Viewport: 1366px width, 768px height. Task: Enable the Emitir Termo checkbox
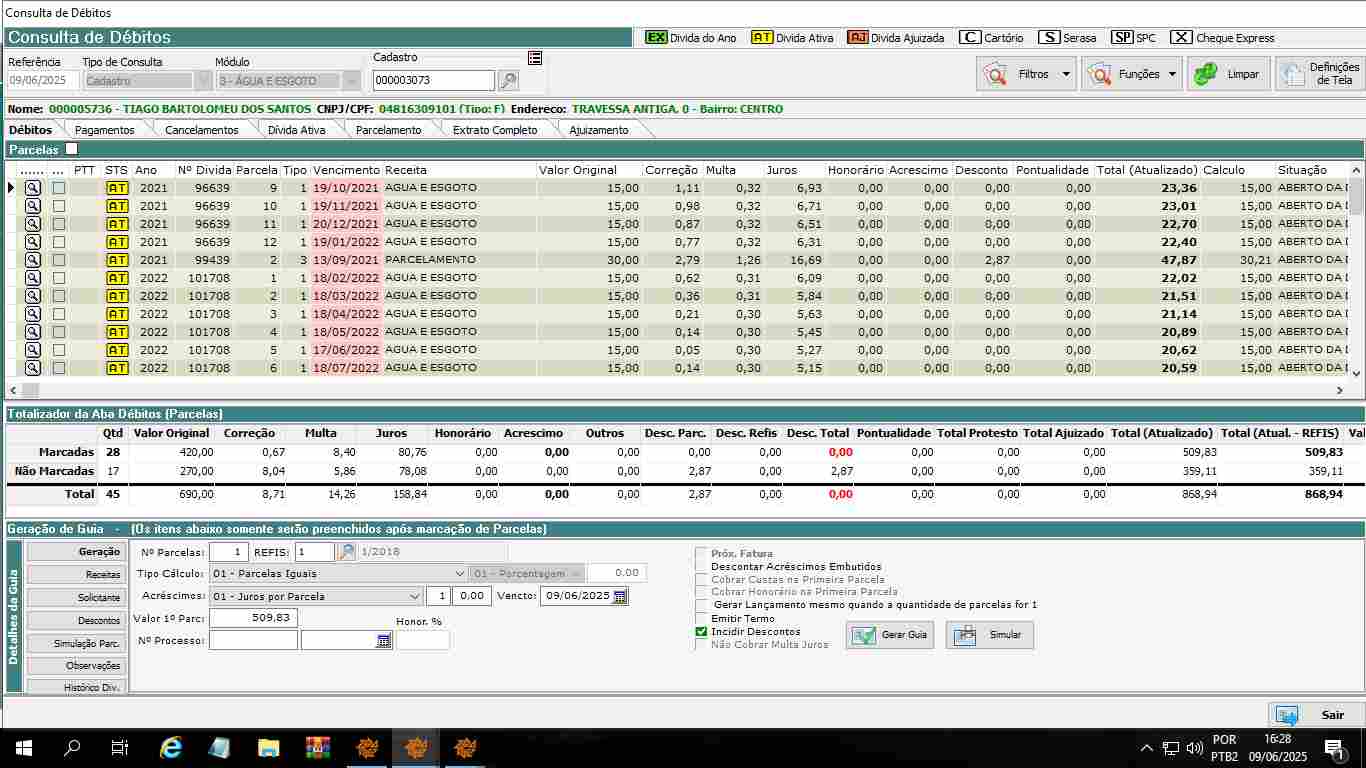pyautogui.click(x=701, y=619)
